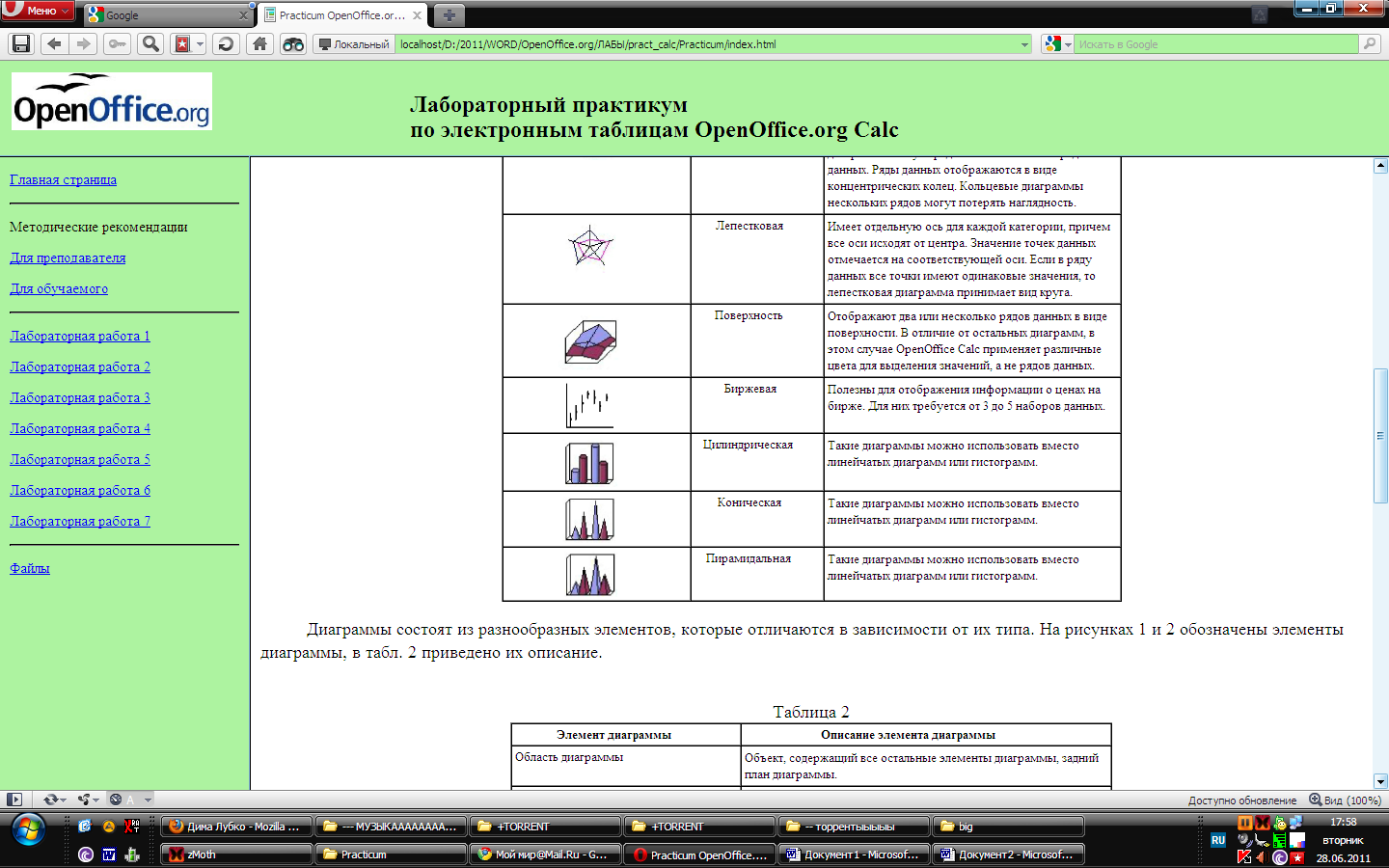
Task: Toggle the Opera panel sidebar button
Action: tap(14, 800)
